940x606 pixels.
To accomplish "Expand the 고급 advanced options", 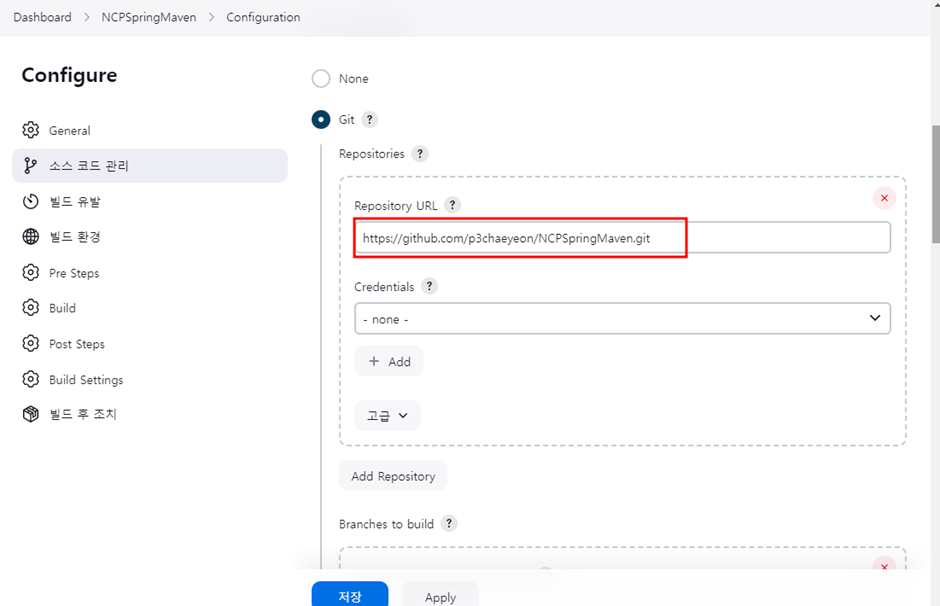I will coord(387,415).
